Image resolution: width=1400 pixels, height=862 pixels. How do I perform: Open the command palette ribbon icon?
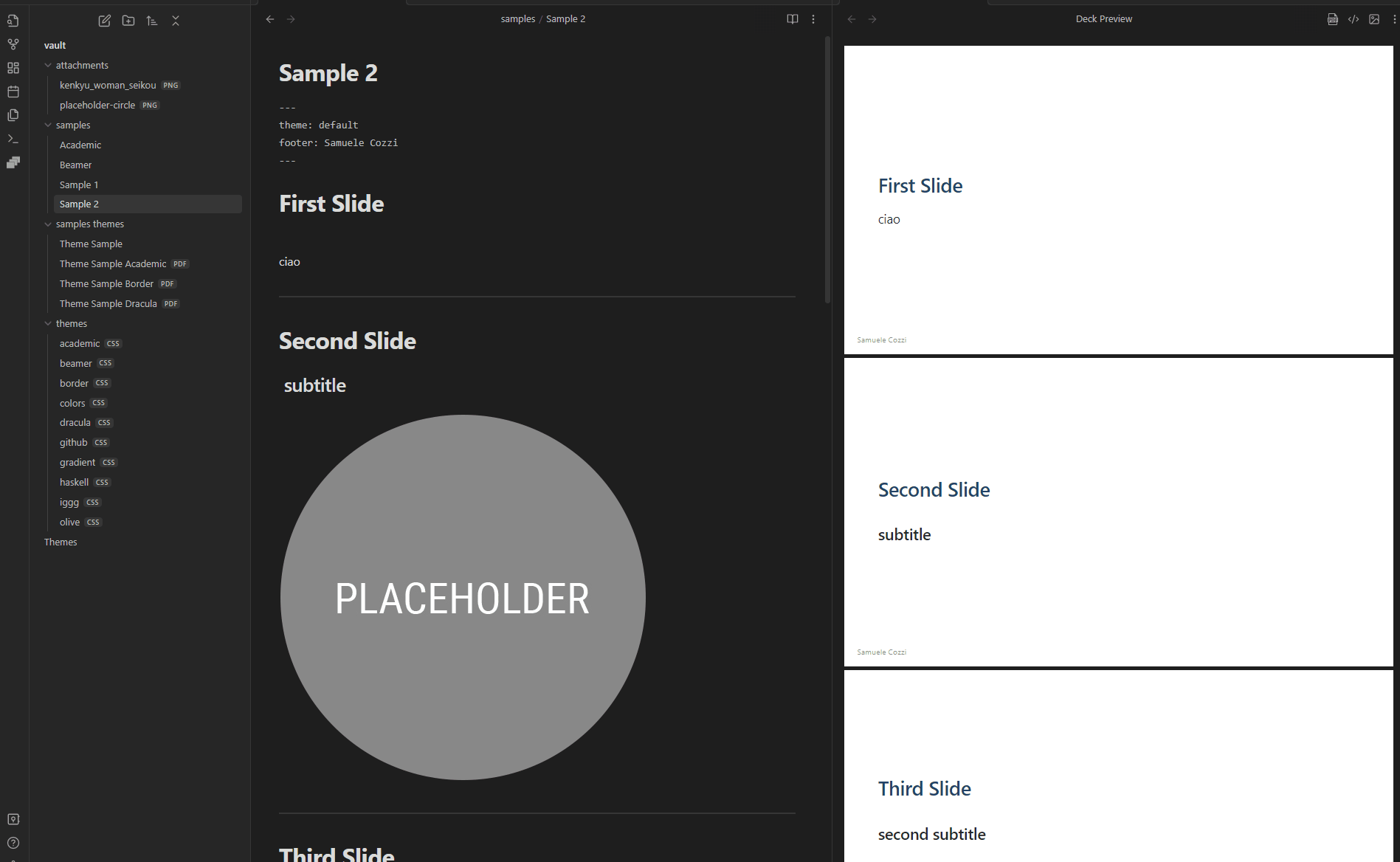click(13, 139)
